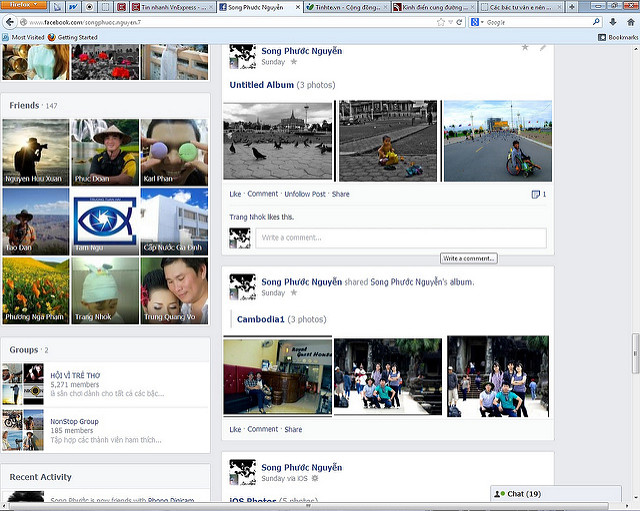The image size is (640, 511).
Task: Click the horizontal scrollbar at the bottom
Action: point(309,507)
